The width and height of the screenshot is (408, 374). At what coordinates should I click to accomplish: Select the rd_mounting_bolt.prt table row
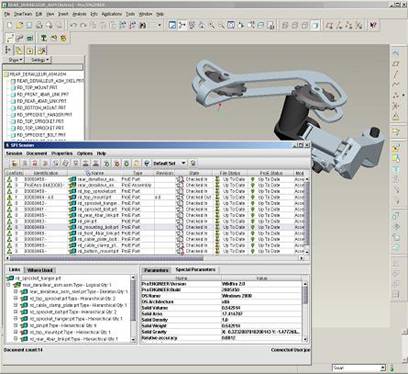coord(156,227)
